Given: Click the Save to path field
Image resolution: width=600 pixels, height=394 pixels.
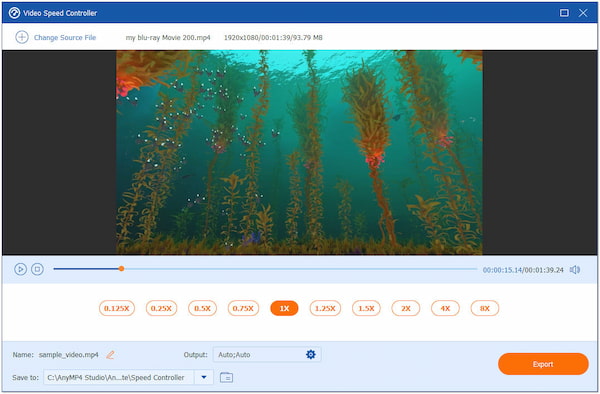Looking at the screenshot, I should pyautogui.click(x=119, y=377).
